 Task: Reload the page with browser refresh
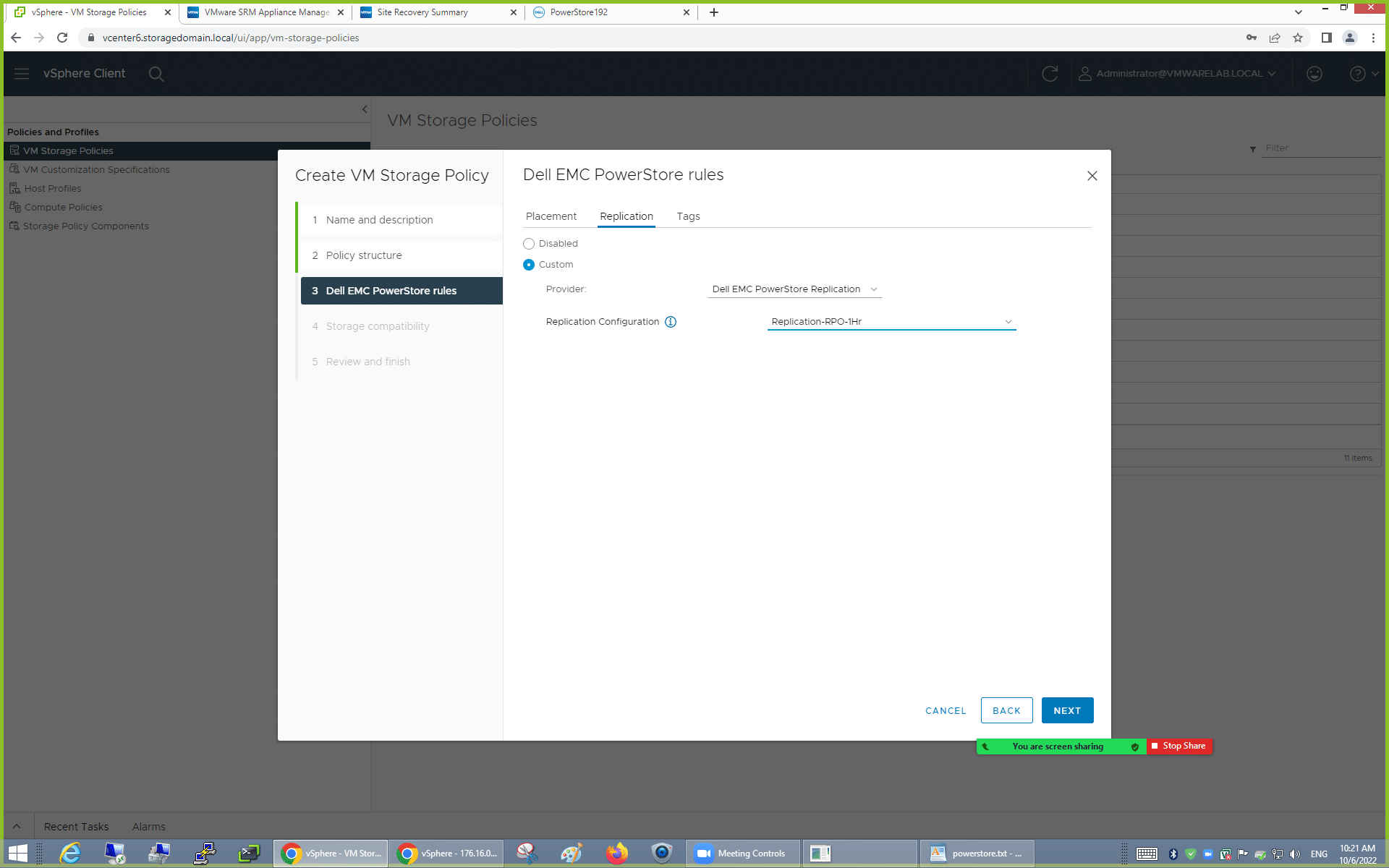pos(62,38)
